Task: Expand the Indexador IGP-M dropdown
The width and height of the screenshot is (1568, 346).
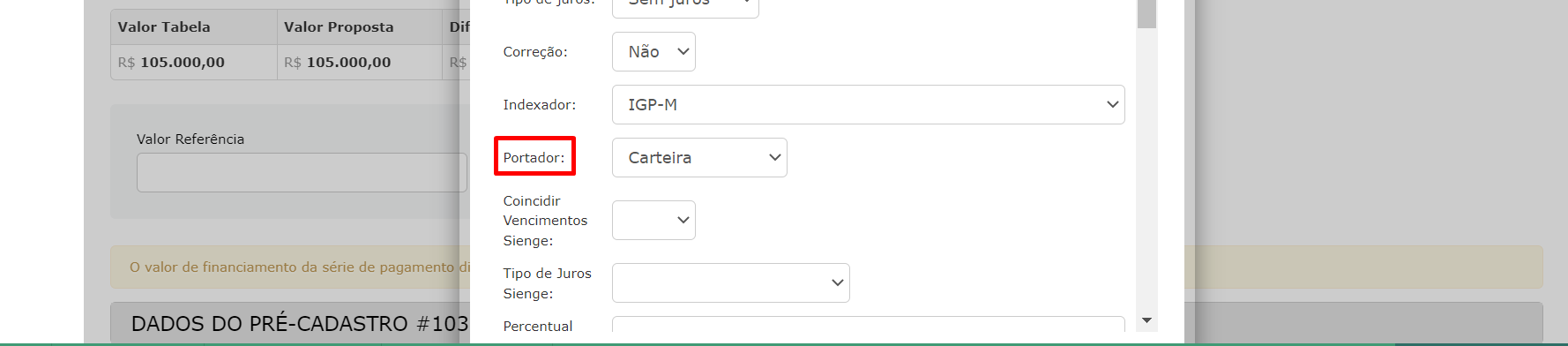Action: 868,105
